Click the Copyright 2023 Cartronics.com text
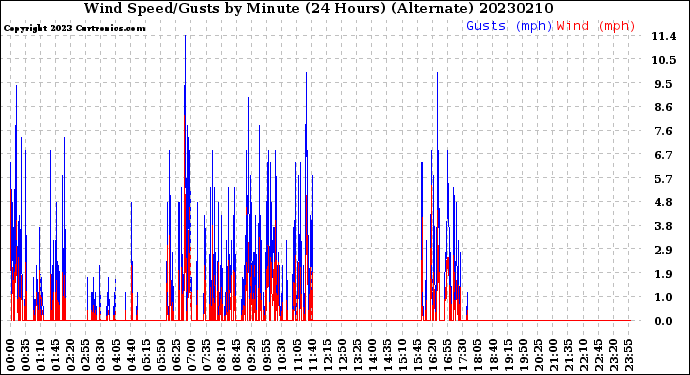Screen dimensions: 690x375 [74, 29]
